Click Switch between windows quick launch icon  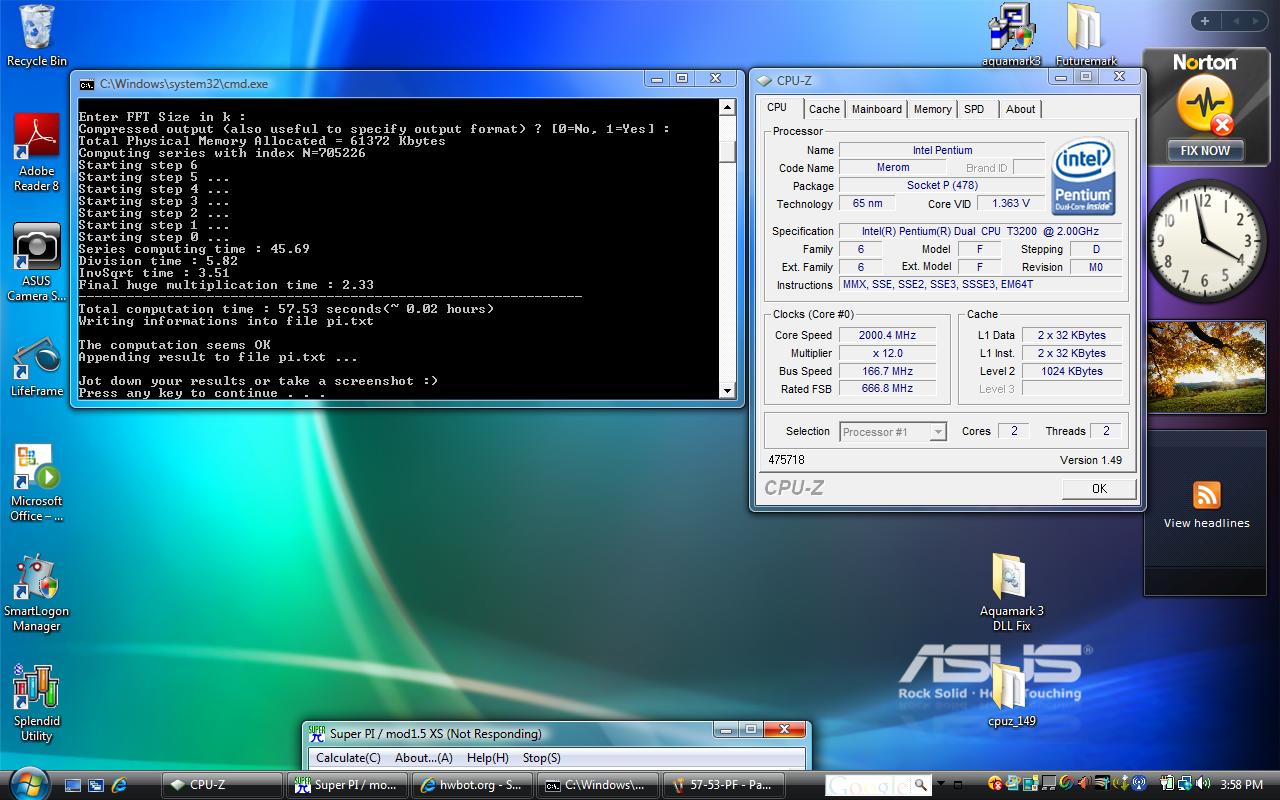click(x=96, y=785)
